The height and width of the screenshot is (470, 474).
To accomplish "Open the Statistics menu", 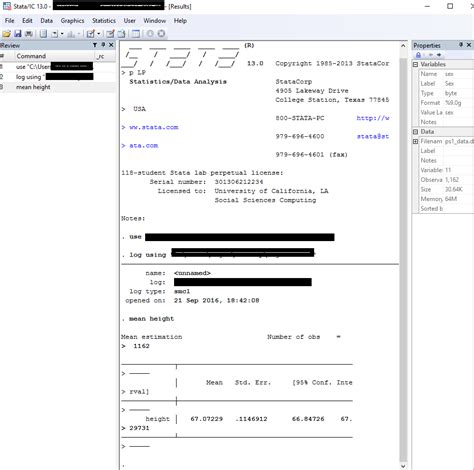I will pos(104,21).
